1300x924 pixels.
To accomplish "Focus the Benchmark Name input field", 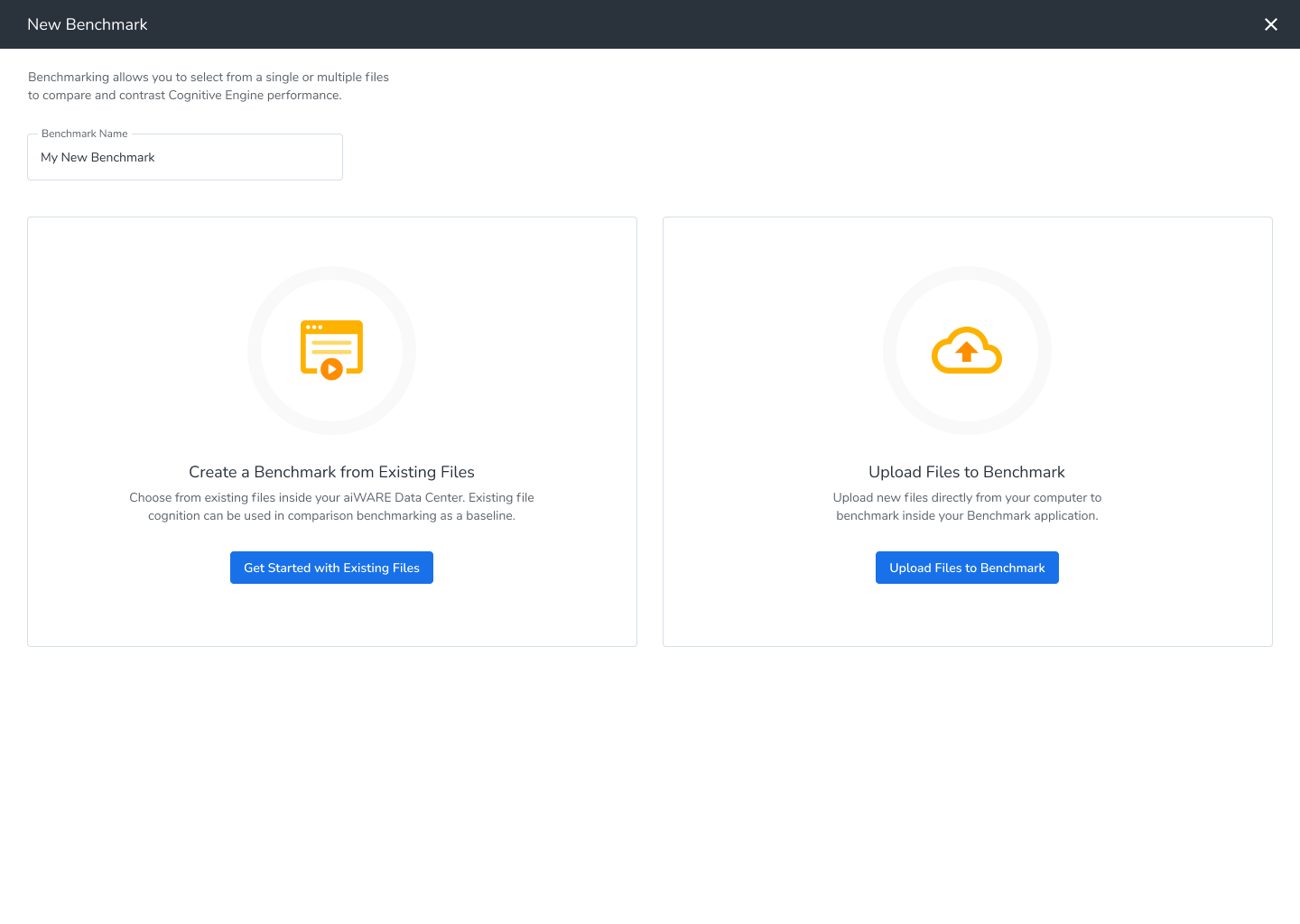I will pos(185,157).
